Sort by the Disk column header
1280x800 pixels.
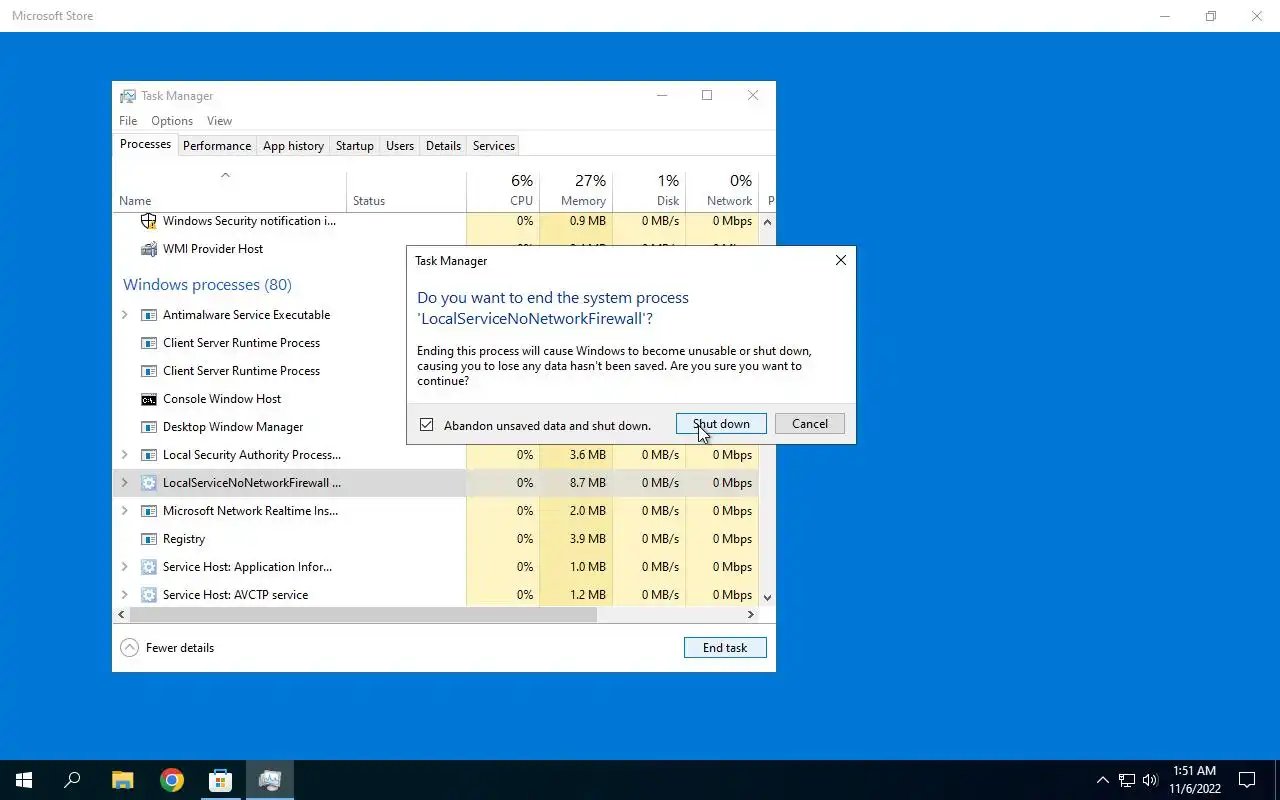(x=649, y=191)
